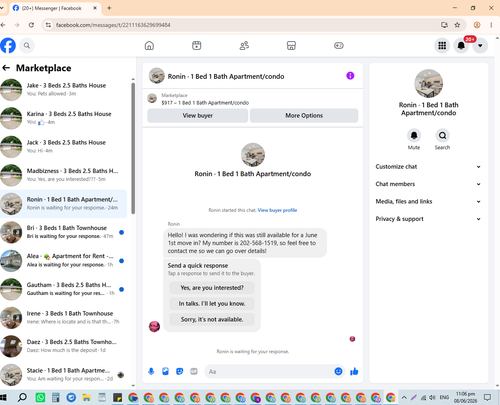The width and height of the screenshot is (500, 405).
Task: Send a thumbs up like
Action: (354, 371)
